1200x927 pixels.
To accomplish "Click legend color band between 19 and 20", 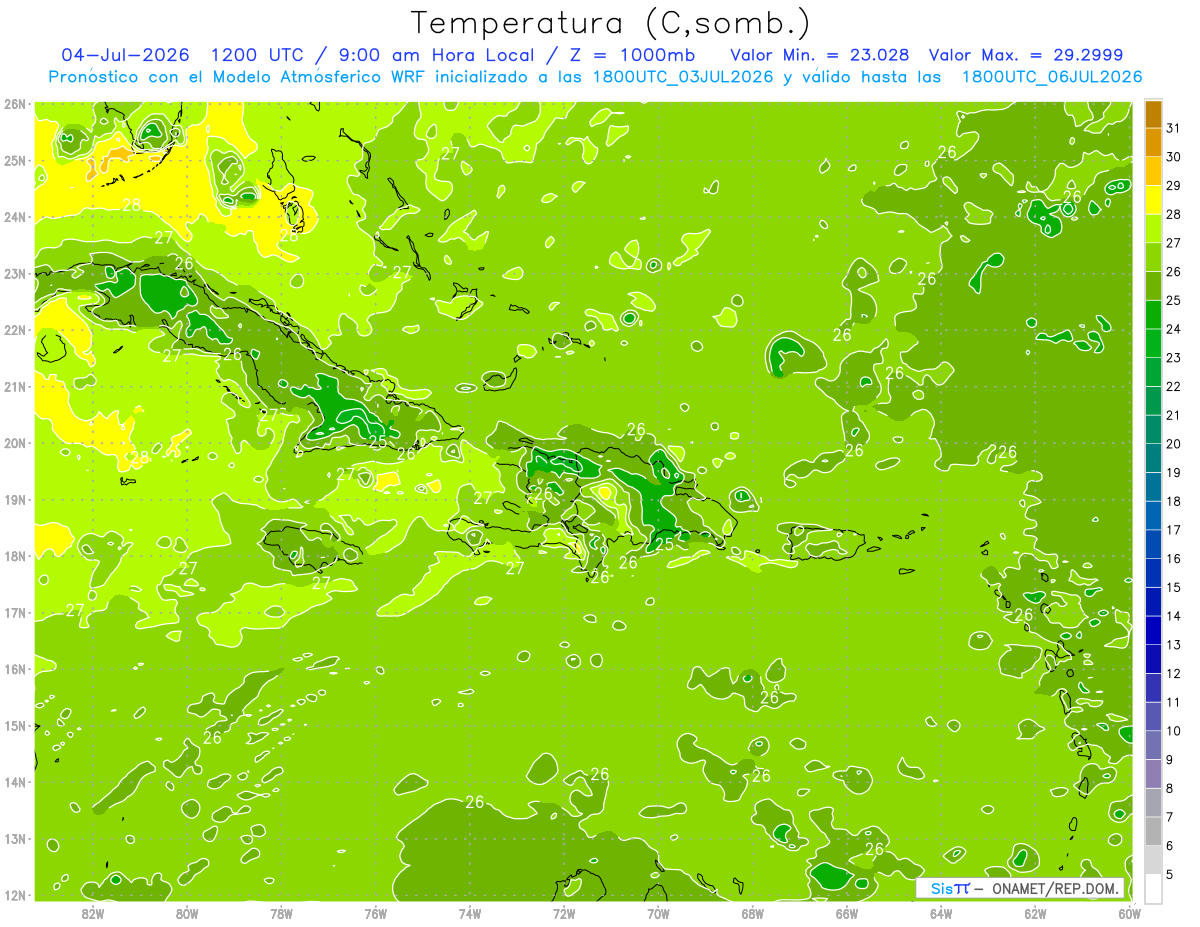I will [x=1153, y=458].
